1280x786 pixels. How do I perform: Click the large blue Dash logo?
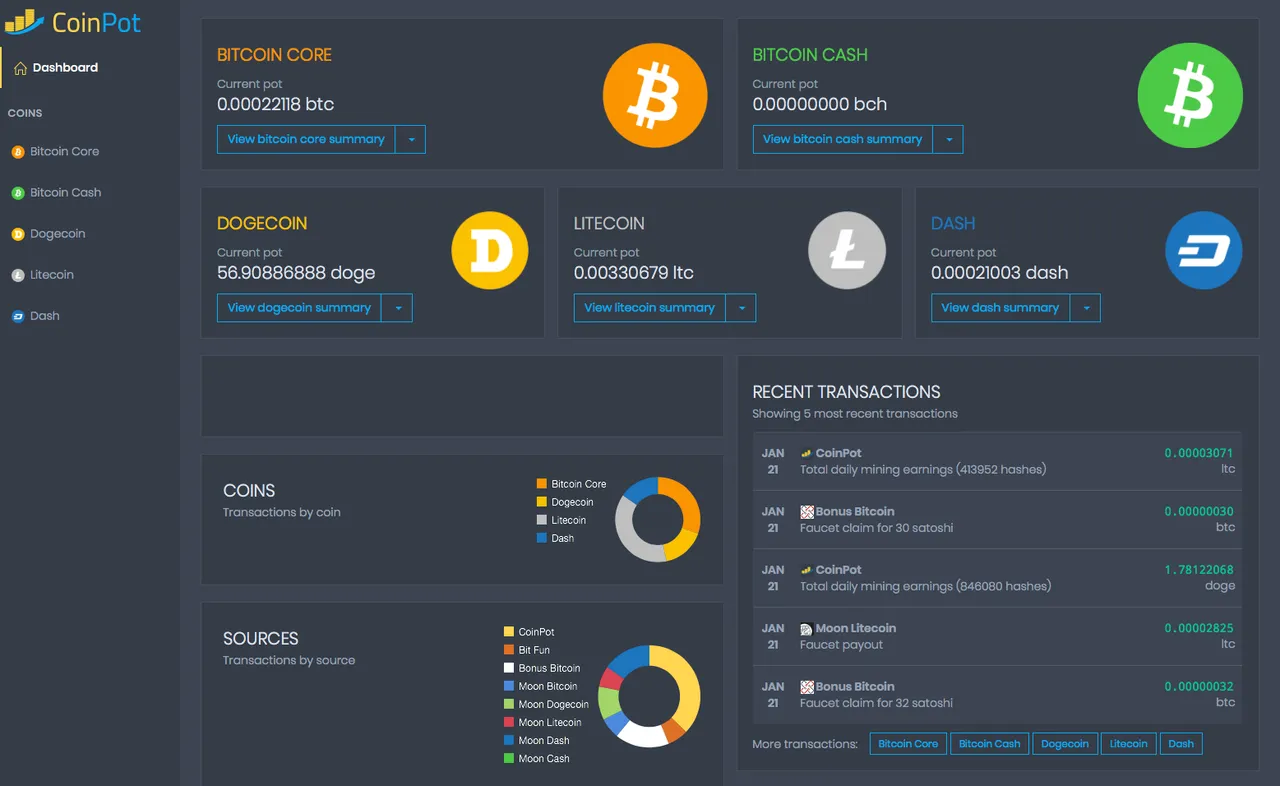[x=1204, y=251]
